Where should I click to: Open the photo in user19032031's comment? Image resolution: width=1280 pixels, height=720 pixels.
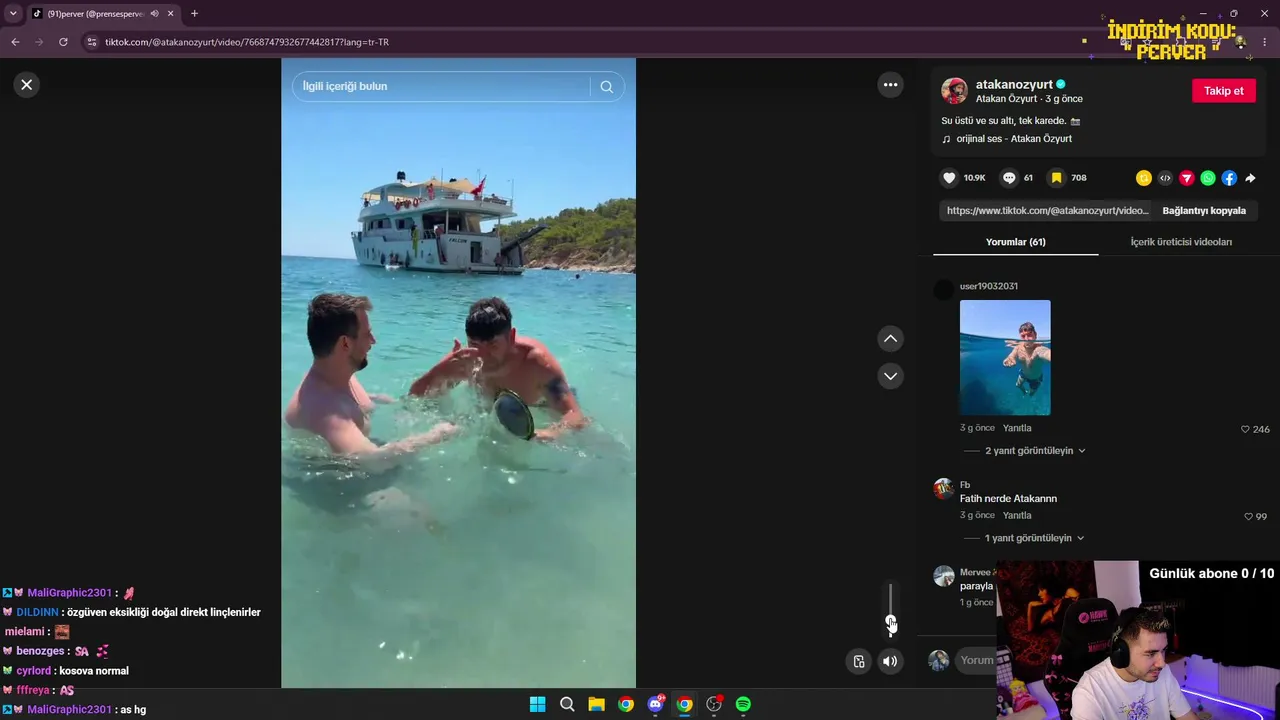pos(1005,357)
